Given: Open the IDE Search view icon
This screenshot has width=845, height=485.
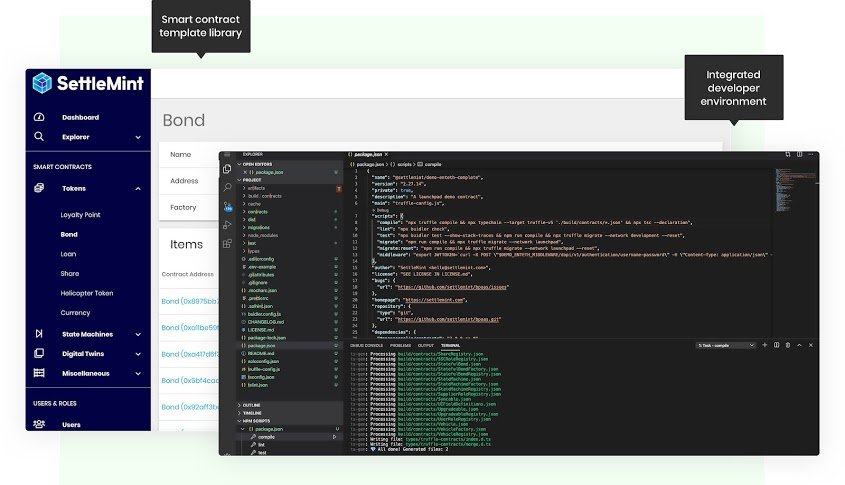Looking at the screenshot, I should tap(227, 187).
